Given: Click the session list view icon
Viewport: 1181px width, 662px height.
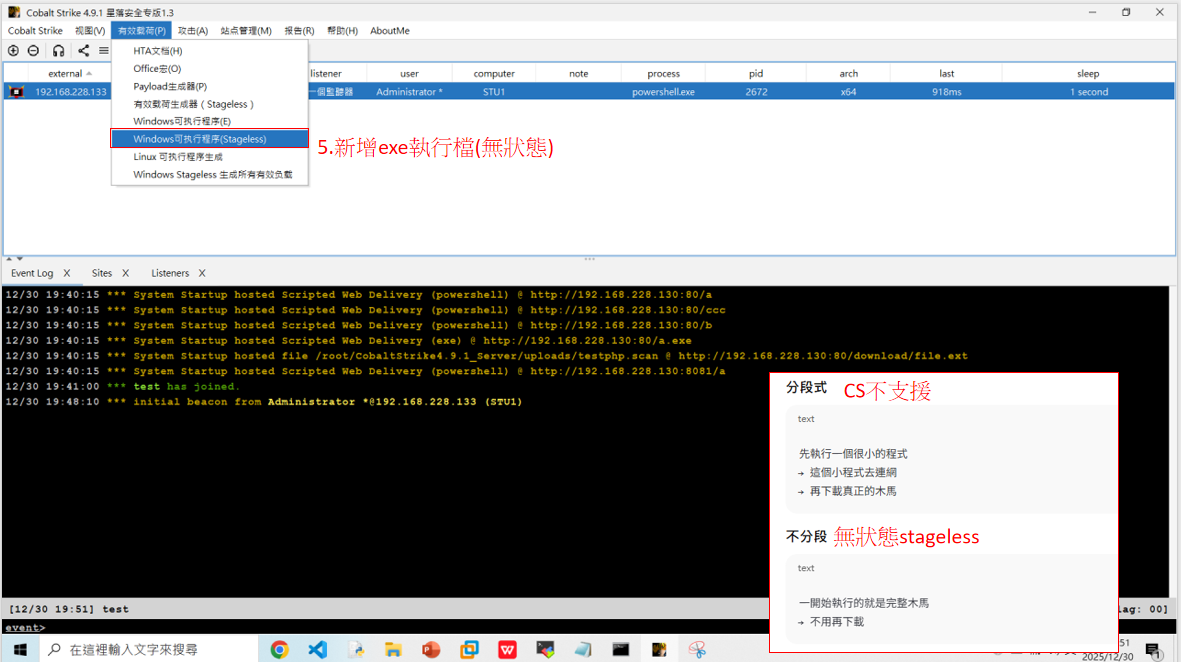Looking at the screenshot, I should 104,50.
